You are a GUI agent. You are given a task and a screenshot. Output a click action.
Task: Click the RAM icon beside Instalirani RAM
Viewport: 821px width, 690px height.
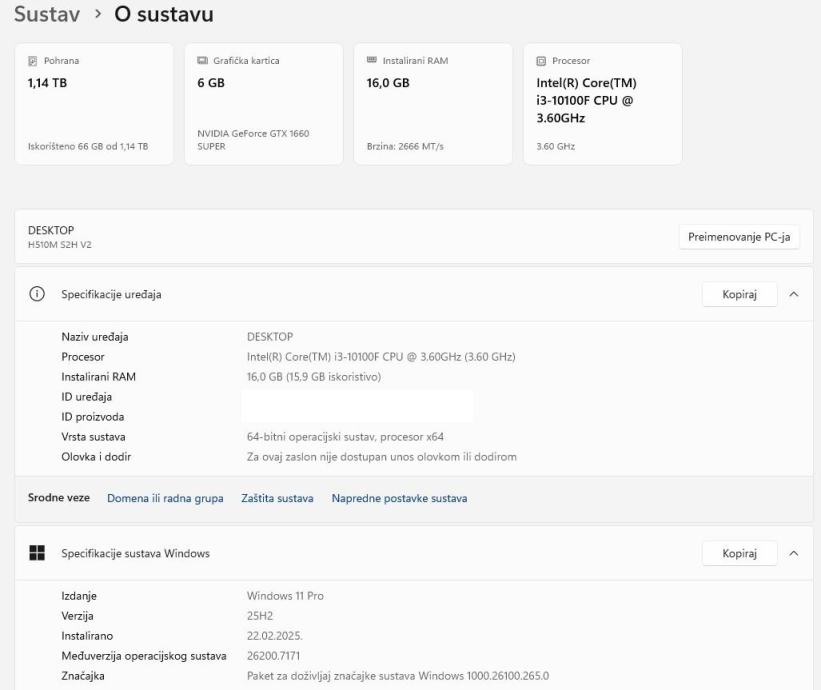coord(374,61)
